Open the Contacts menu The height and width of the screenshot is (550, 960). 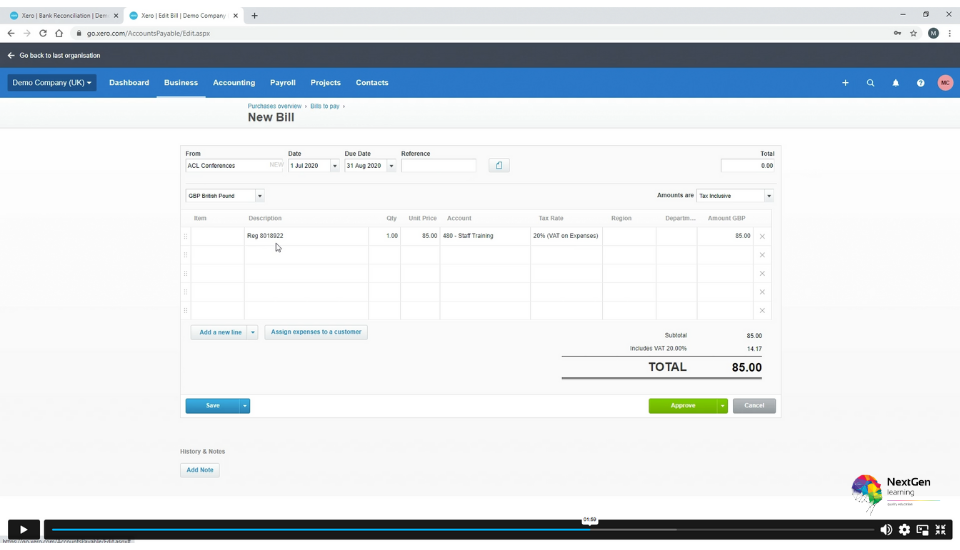pyautogui.click(x=372, y=83)
